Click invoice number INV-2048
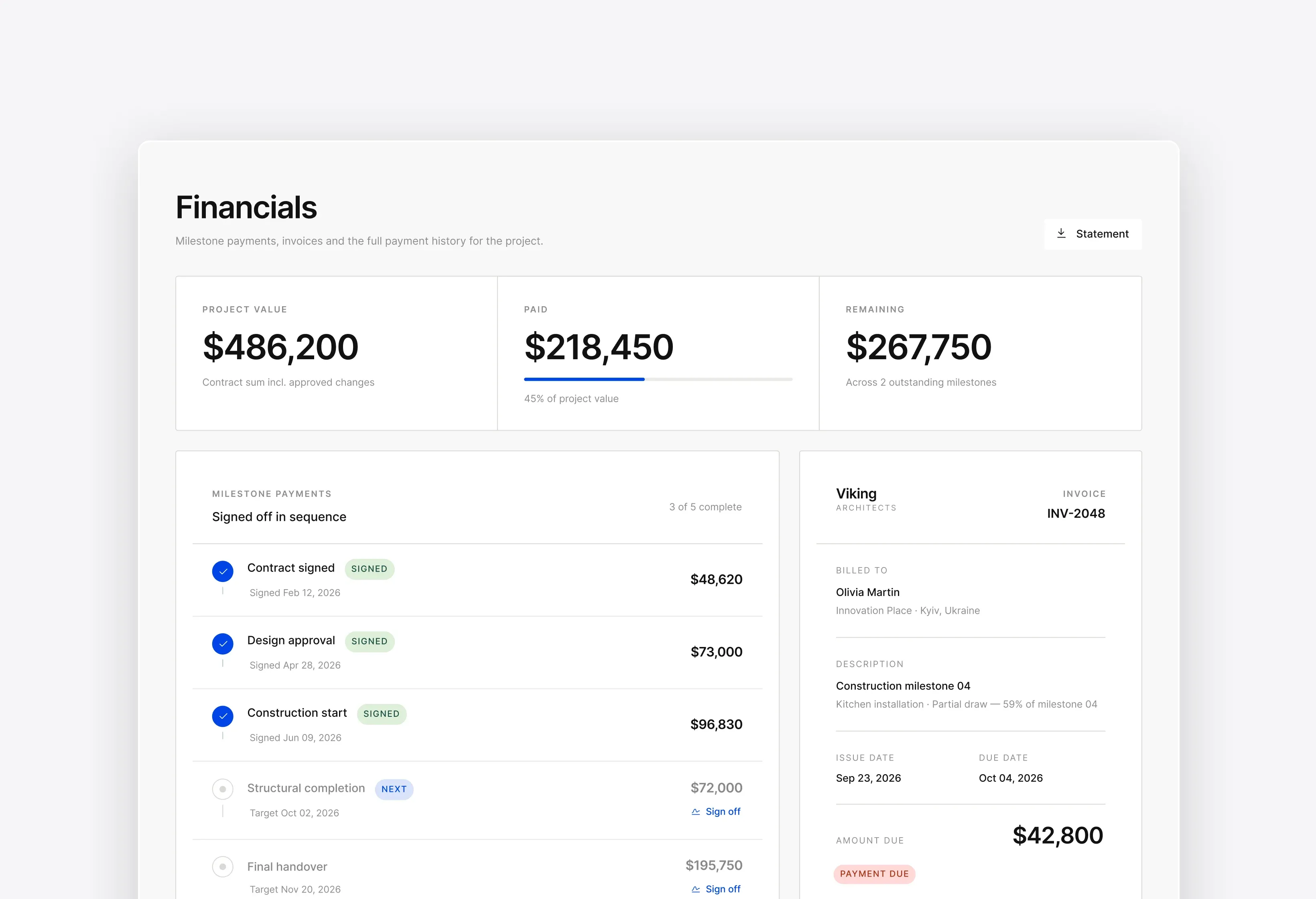This screenshot has height=899, width=1316. coord(1076,513)
